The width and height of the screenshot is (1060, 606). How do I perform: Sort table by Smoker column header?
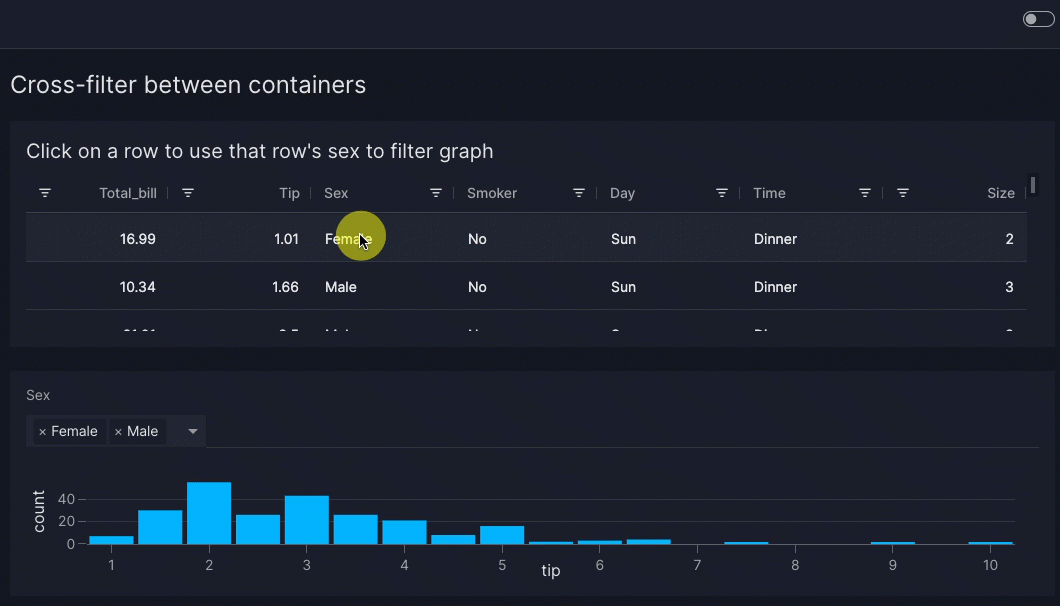pos(492,193)
